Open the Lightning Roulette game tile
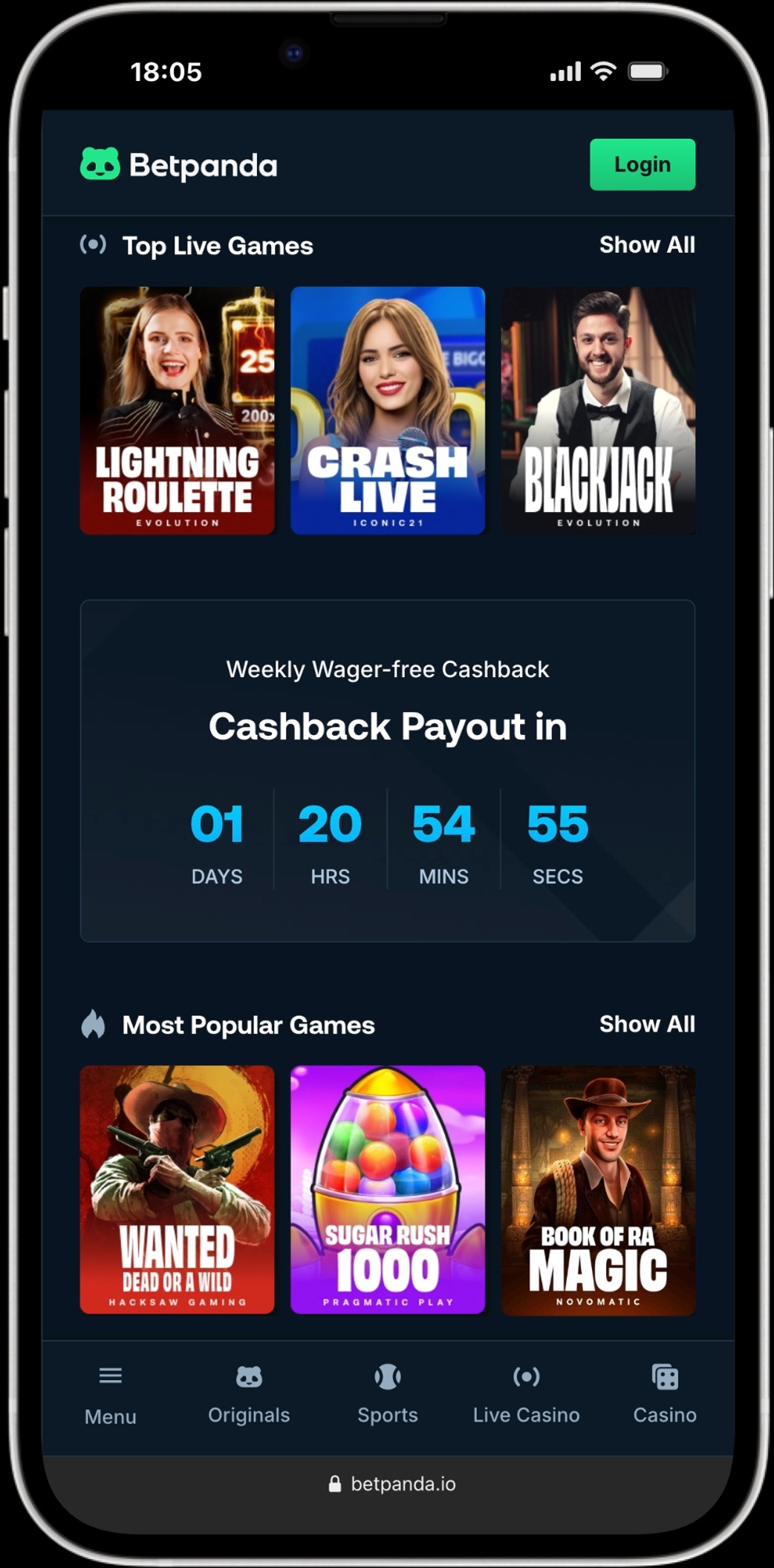The width and height of the screenshot is (774, 1568). [177, 410]
